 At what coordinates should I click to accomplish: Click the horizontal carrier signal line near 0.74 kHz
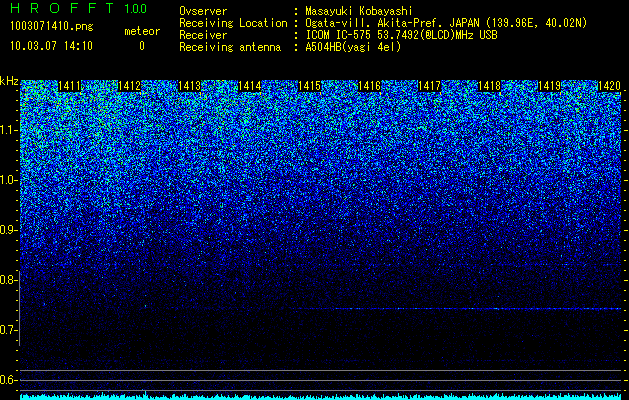[x=457, y=309]
